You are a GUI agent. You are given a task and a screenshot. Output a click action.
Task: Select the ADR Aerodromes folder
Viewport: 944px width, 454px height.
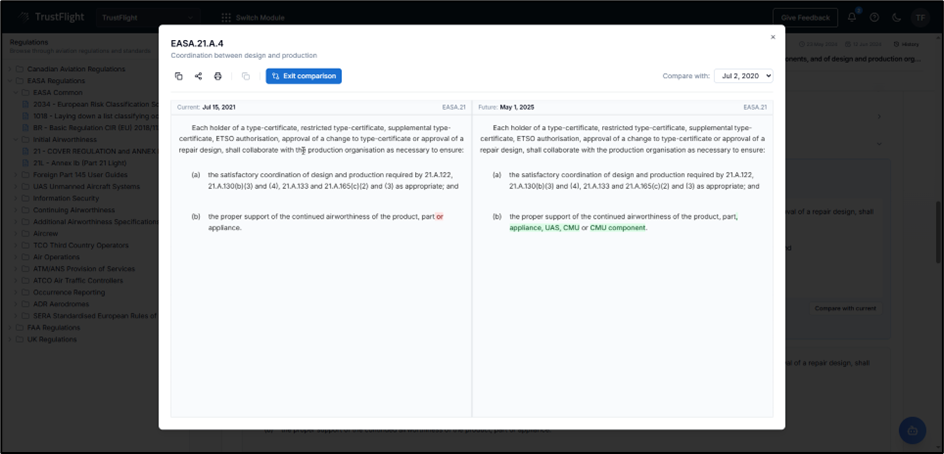point(61,304)
